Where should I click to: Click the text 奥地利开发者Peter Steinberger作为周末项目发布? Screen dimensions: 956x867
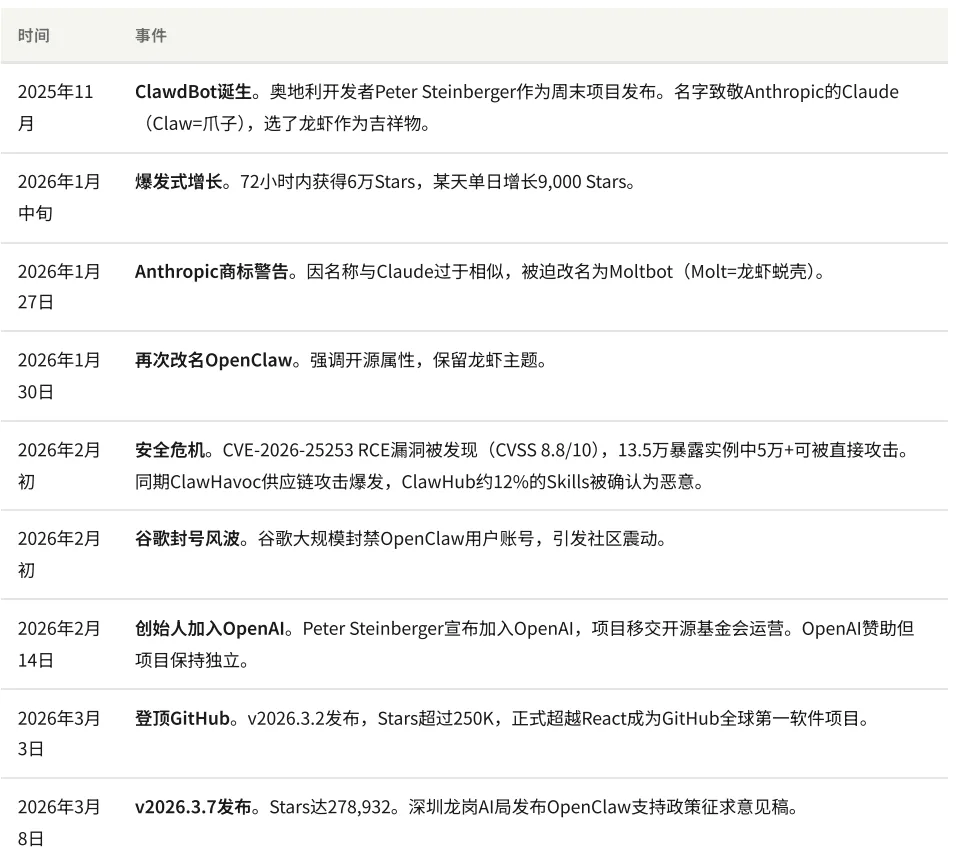coord(463,92)
